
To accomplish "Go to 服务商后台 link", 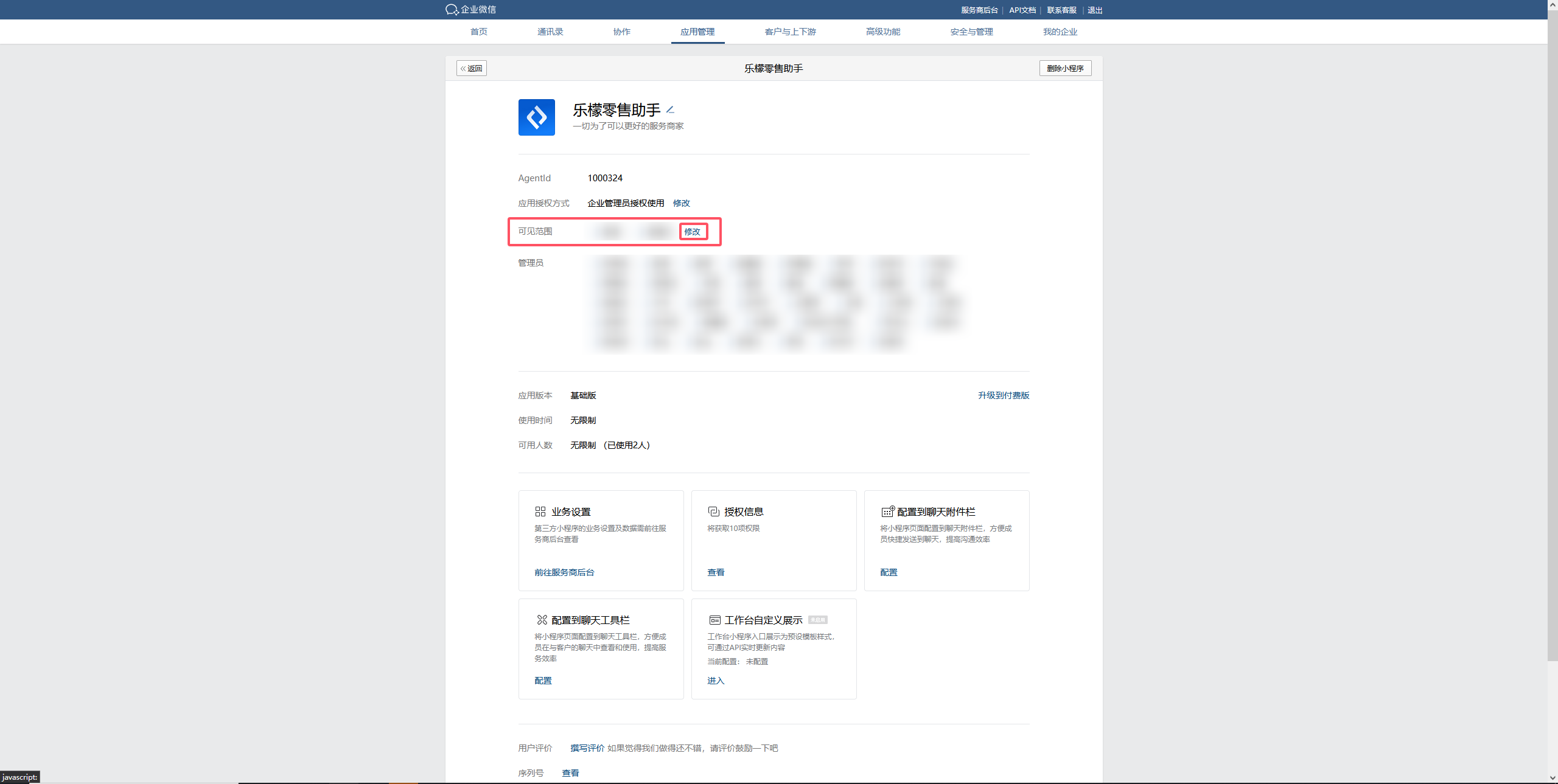I will click(x=979, y=10).
